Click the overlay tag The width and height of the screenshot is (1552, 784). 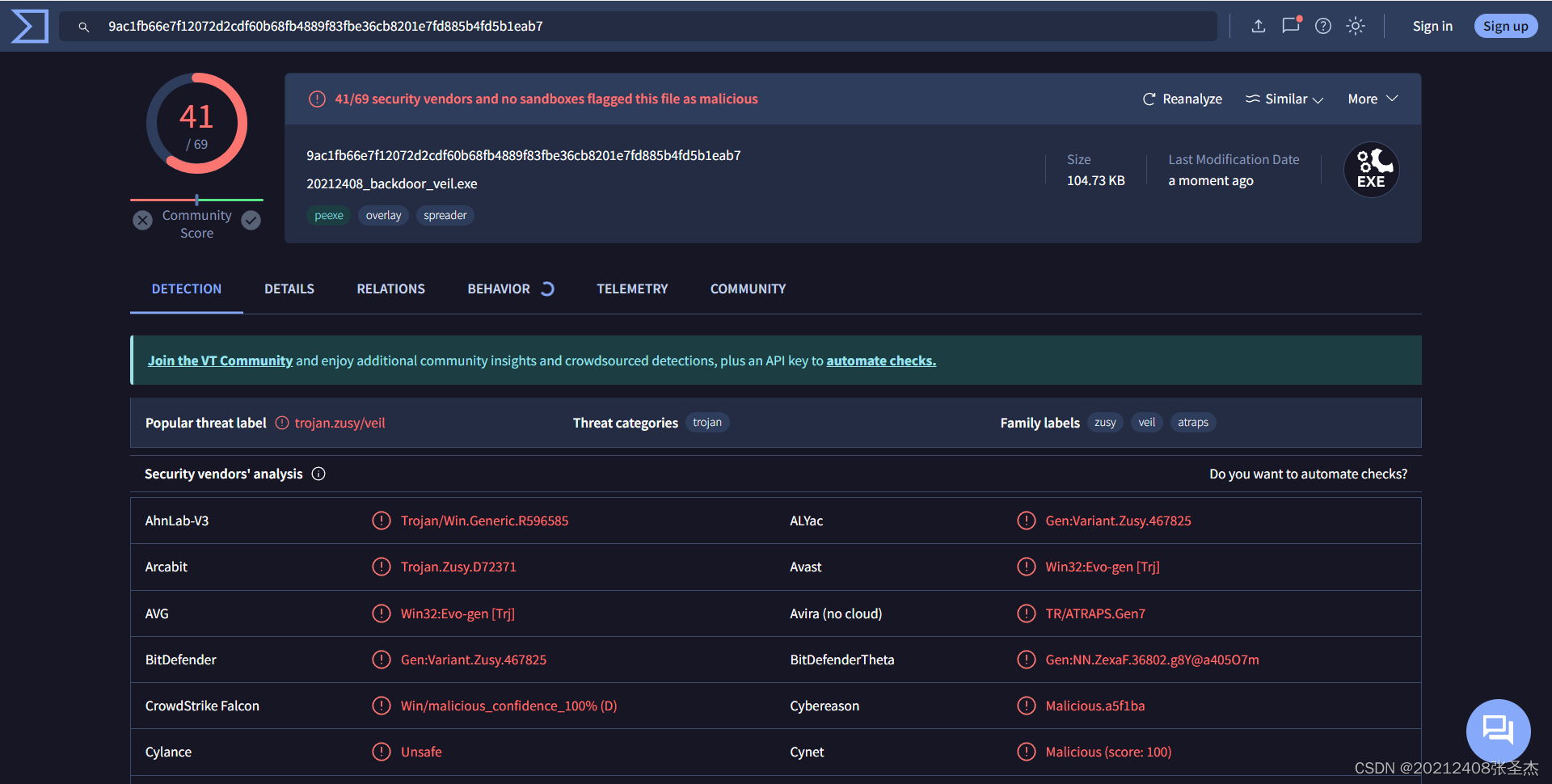[383, 215]
